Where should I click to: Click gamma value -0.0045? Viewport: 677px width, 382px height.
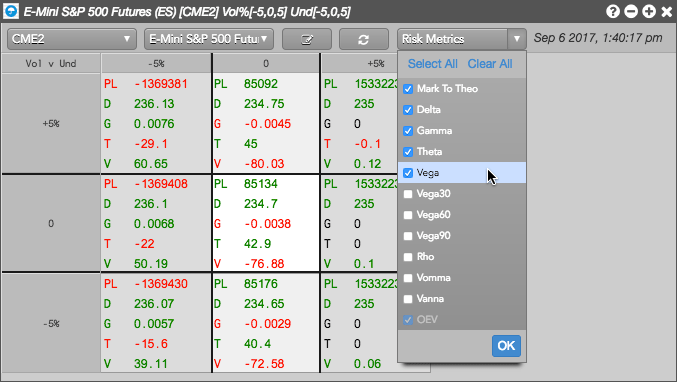[268, 124]
